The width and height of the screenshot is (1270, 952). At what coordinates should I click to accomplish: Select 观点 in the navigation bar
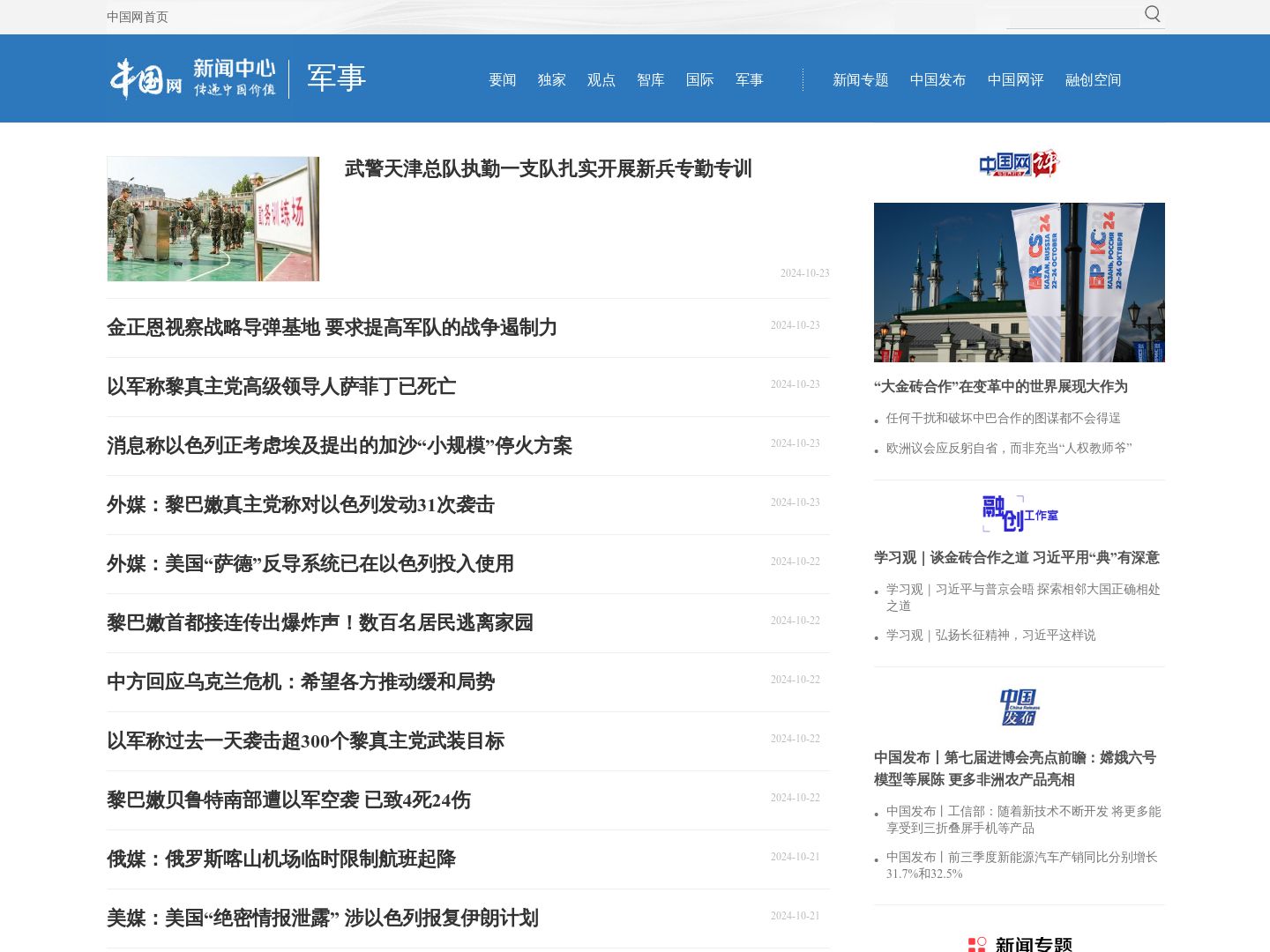(601, 80)
